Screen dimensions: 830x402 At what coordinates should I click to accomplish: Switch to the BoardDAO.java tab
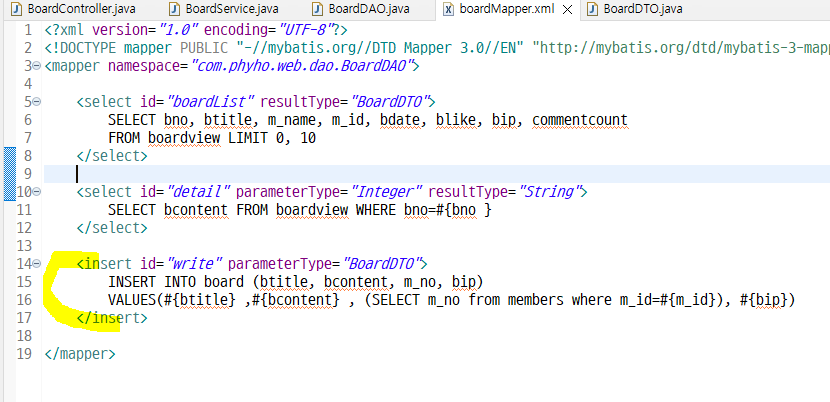tap(362, 9)
